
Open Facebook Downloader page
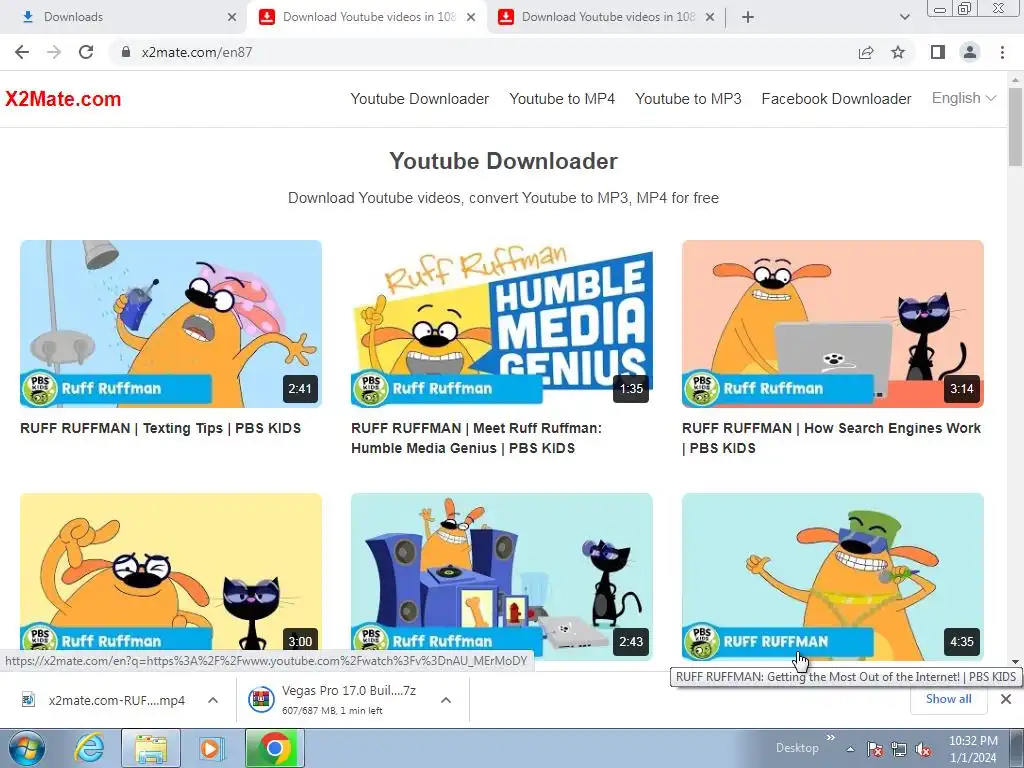pyautogui.click(x=837, y=99)
